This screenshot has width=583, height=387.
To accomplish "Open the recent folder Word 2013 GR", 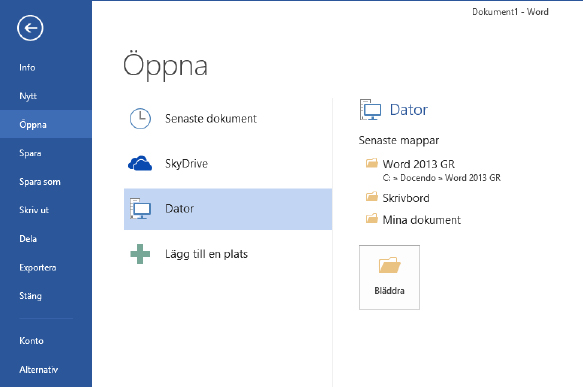I will click(419, 164).
